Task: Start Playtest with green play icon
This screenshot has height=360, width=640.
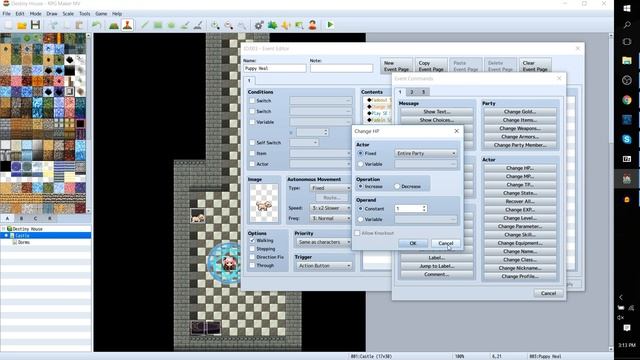Action: tap(330, 25)
